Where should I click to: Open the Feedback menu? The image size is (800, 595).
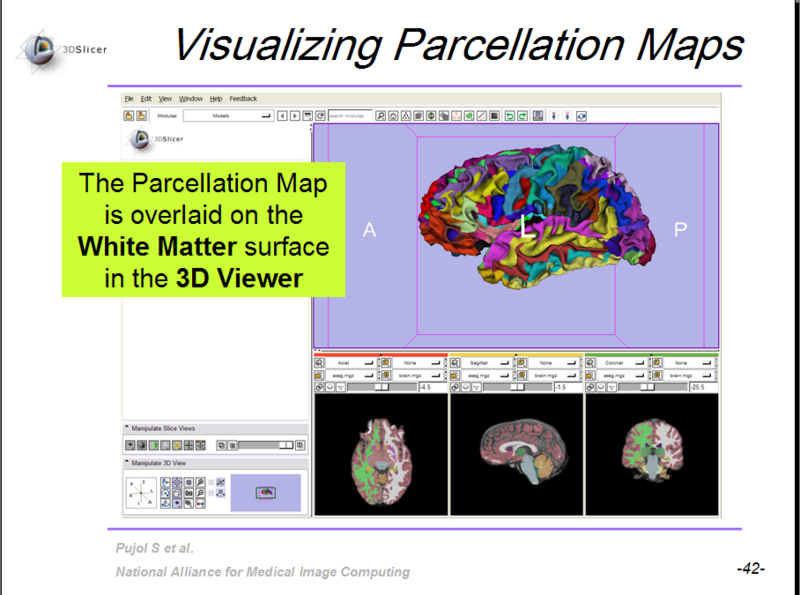(243, 99)
